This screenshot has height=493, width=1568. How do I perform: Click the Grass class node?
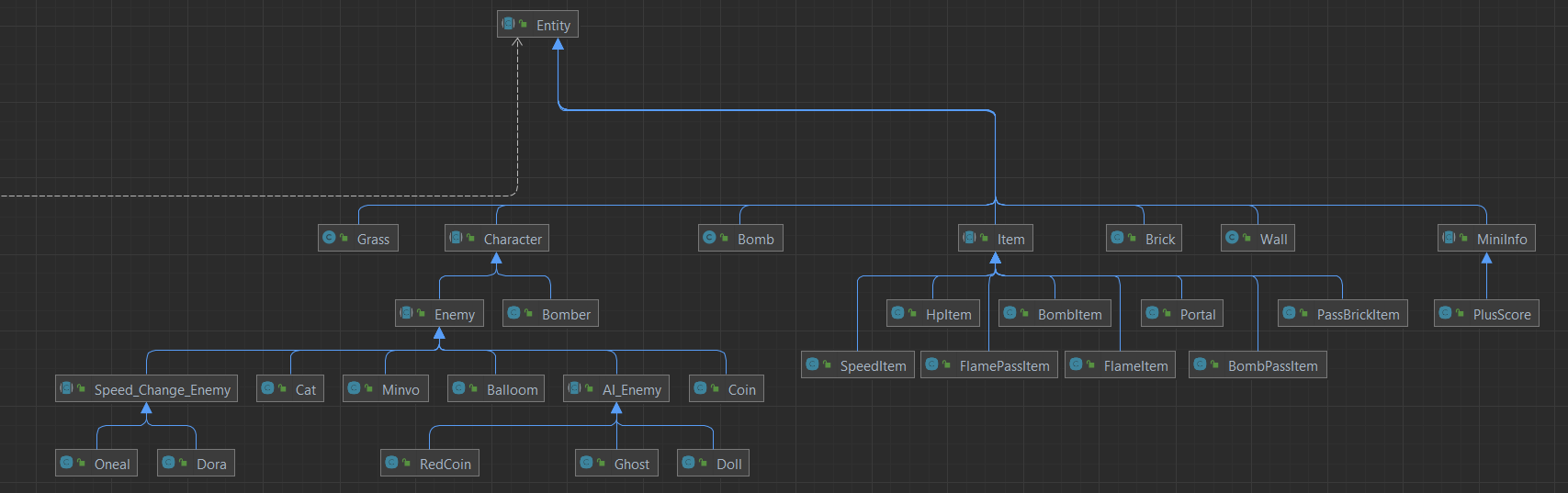click(x=358, y=238)
